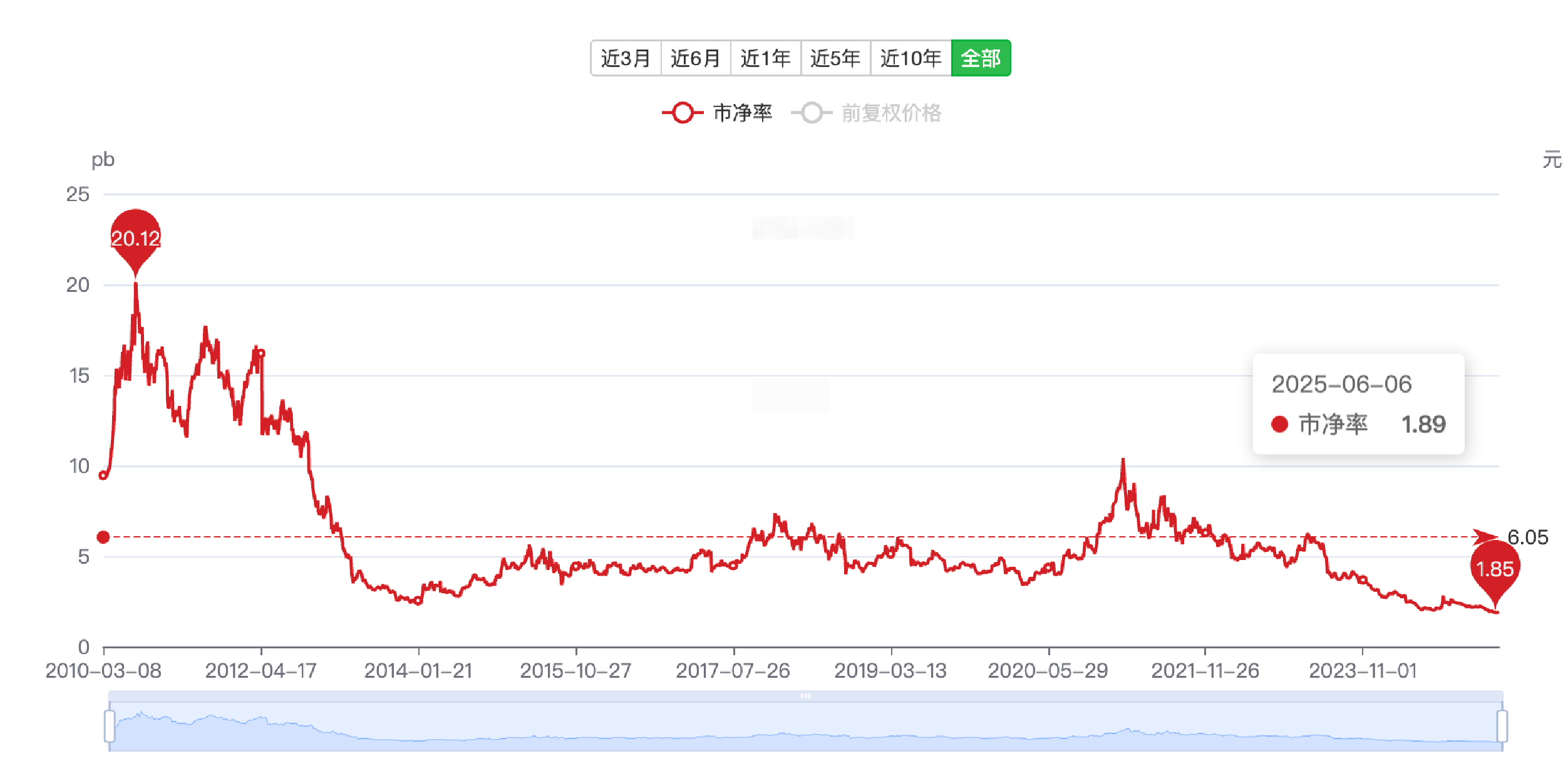Click the 2023-11-01 axis date label

click(x=1363, y=671)
